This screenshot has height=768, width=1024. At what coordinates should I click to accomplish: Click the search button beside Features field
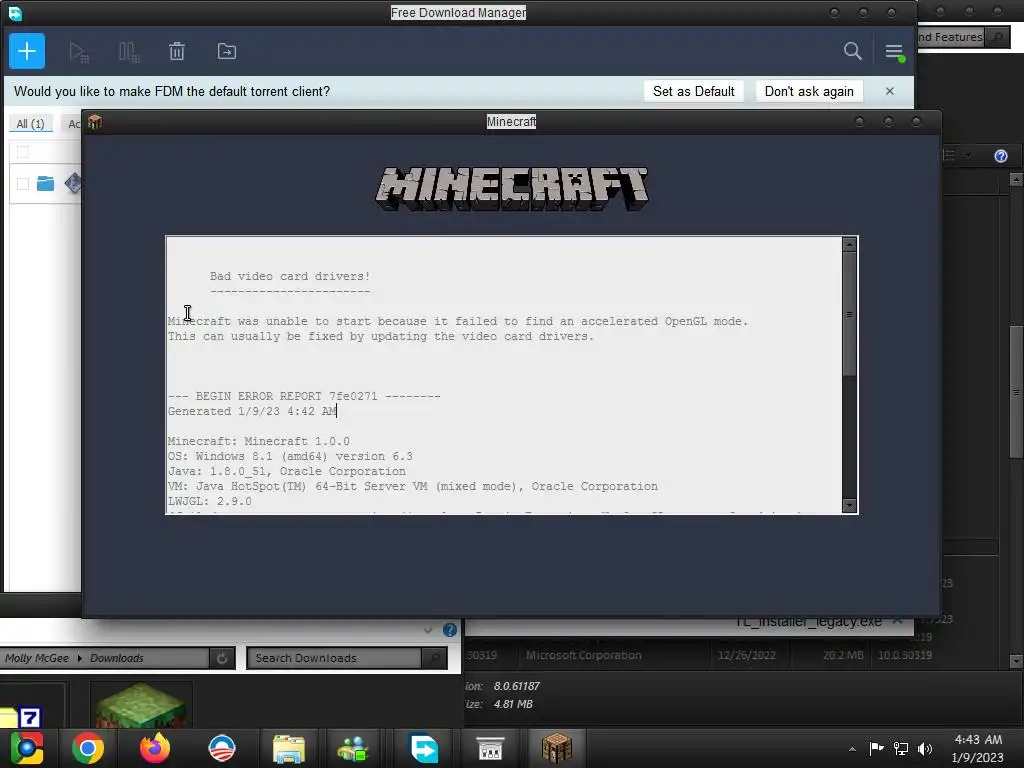pyautogui.click(x=997, y=37)
